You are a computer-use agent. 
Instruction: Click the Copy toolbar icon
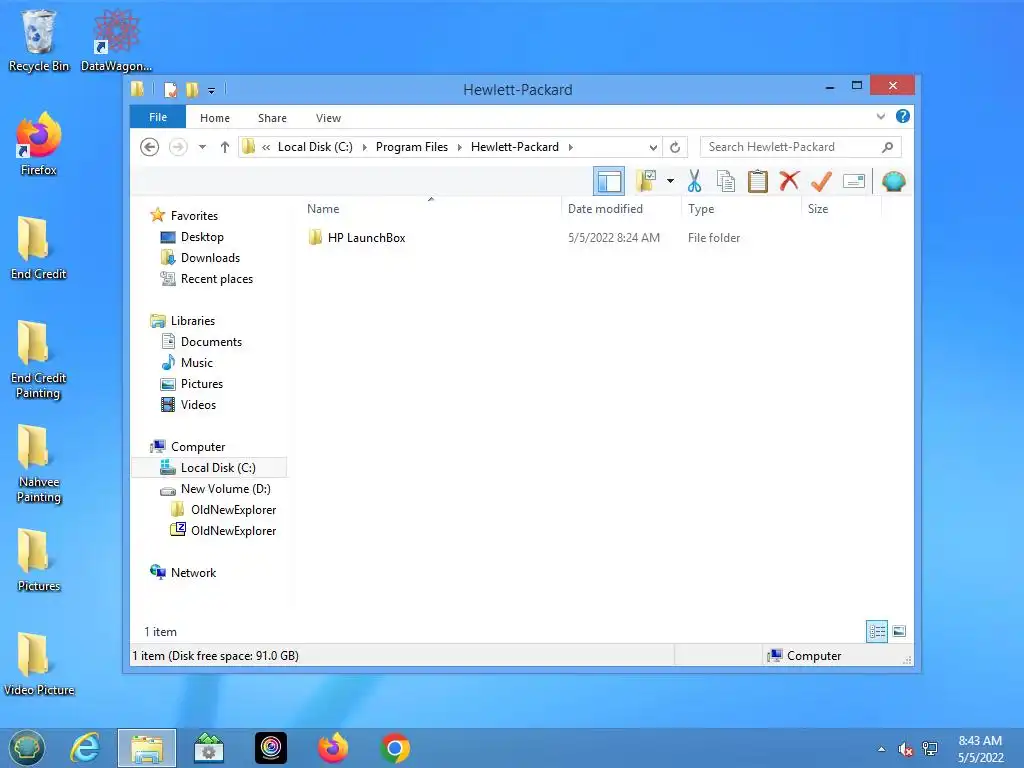click(726, 181)
